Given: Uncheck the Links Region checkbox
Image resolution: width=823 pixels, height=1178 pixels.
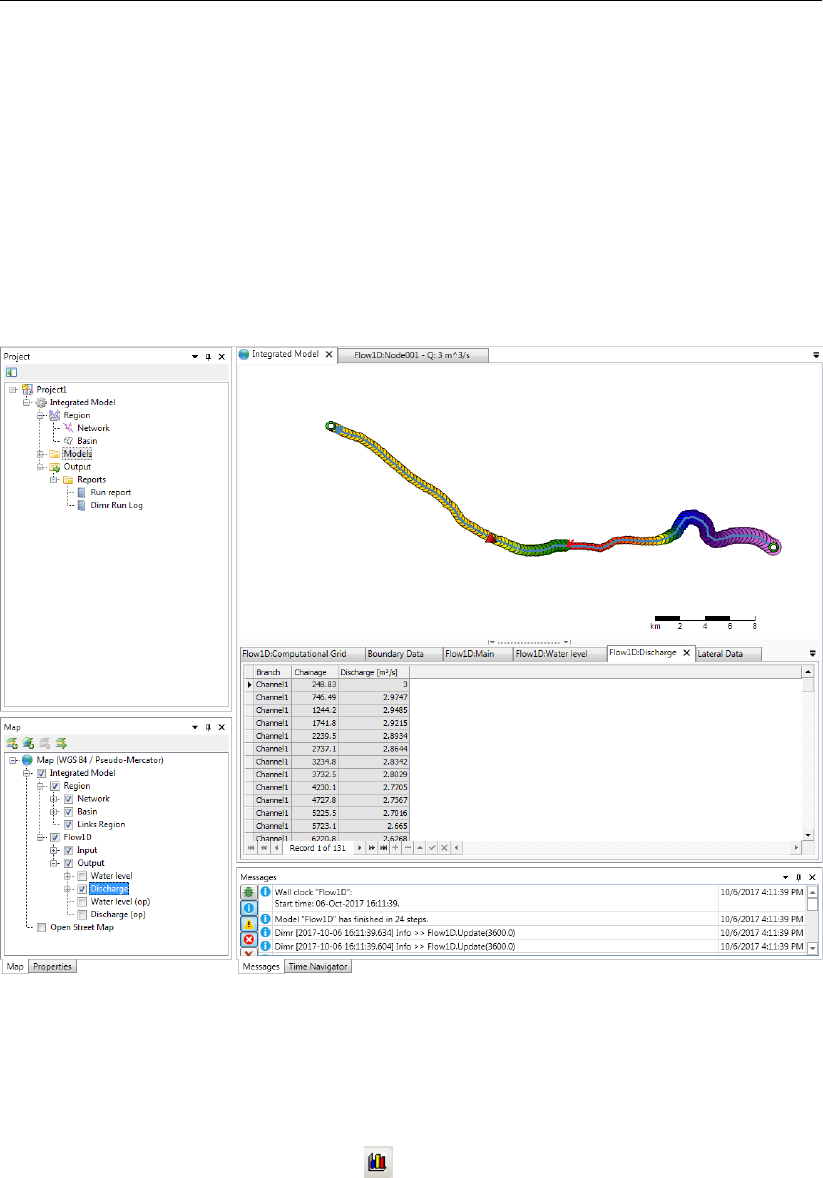Looking at the screenshot, I should [x=68, y=824].
